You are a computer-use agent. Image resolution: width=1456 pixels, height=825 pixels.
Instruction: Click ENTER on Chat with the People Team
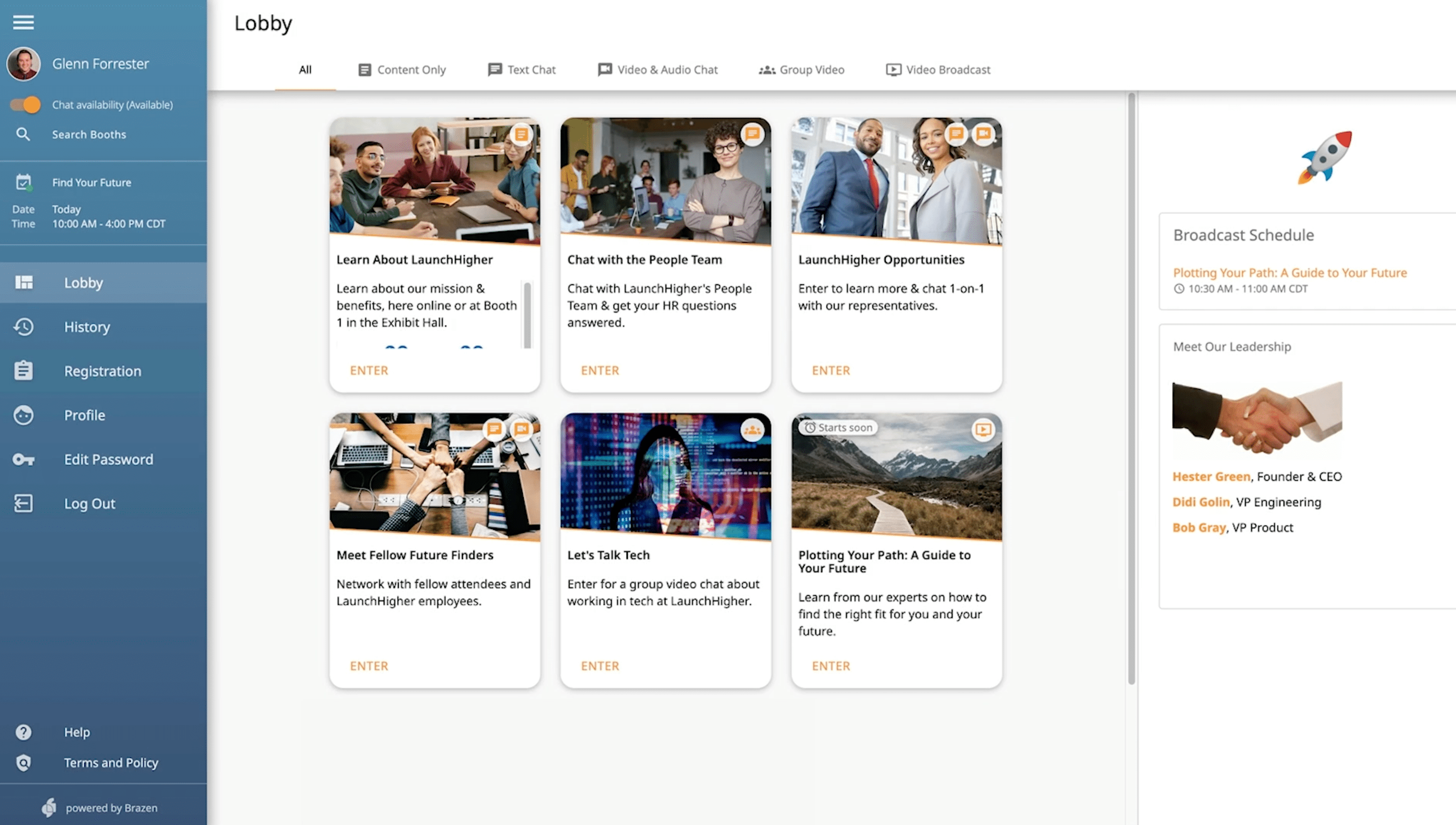(x=600, y=371)
